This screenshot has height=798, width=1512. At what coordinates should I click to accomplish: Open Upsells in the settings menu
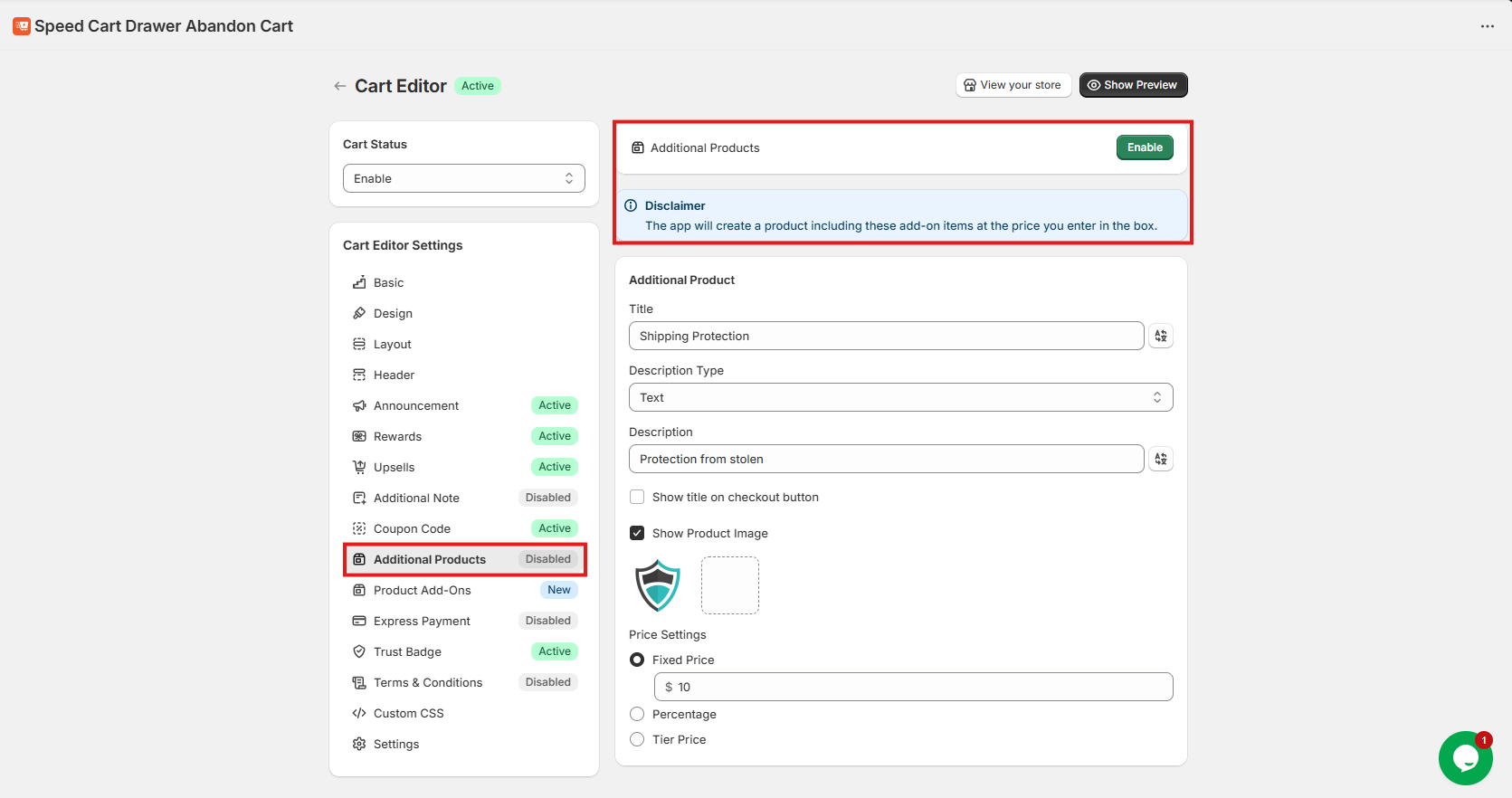click(x=395, y=467)
